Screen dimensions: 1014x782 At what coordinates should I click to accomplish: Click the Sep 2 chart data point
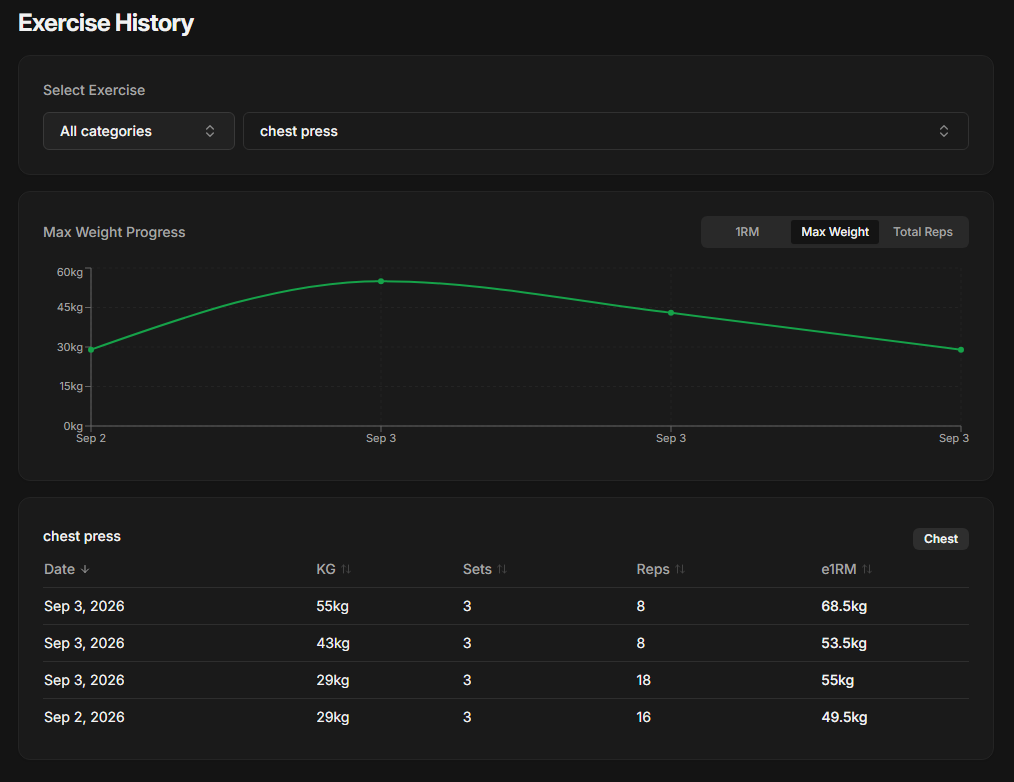coord(91,349)
